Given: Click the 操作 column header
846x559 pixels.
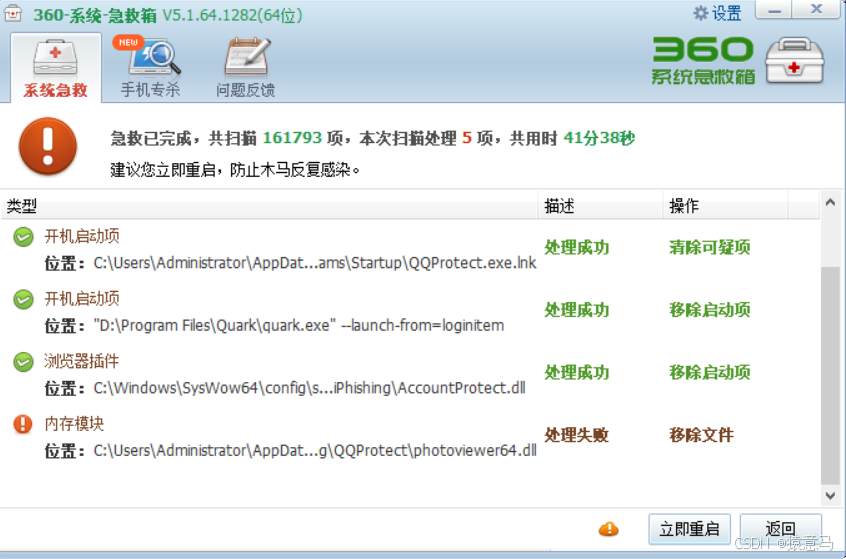Looking at the screenshot, I should point(725,206).
